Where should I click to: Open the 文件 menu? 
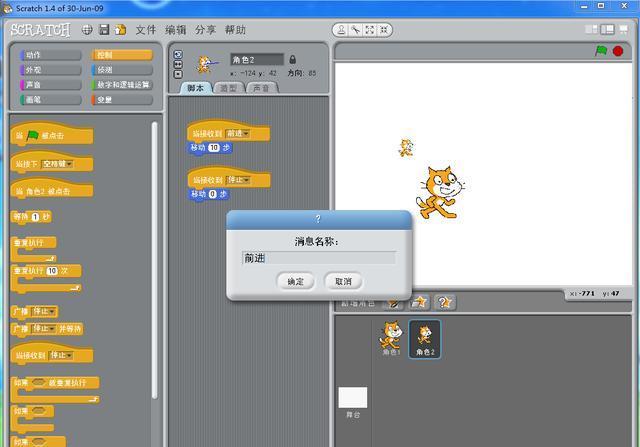146,30
